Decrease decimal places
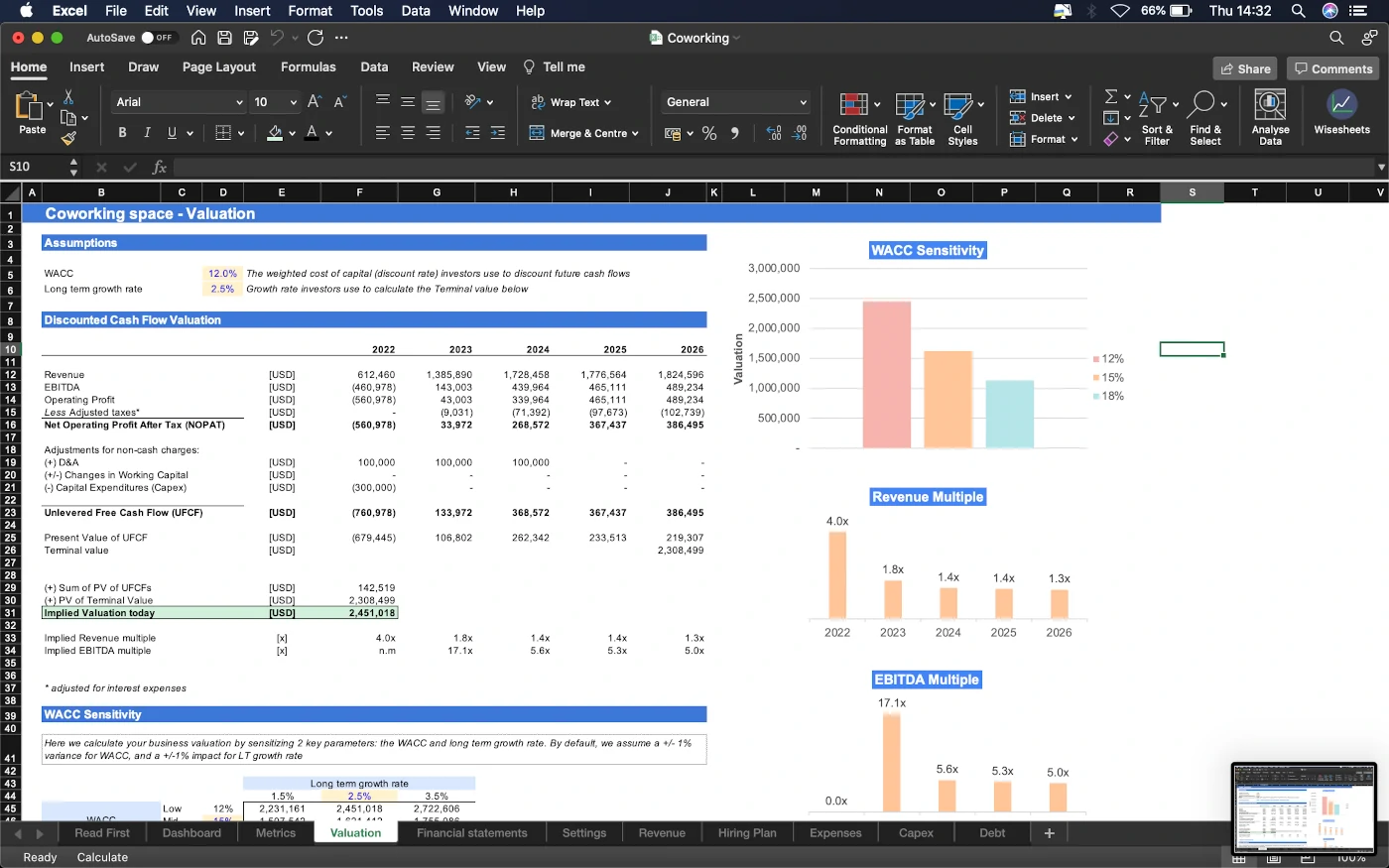The height and width of the screenshot is (868, 1389). tap(800, 133)
